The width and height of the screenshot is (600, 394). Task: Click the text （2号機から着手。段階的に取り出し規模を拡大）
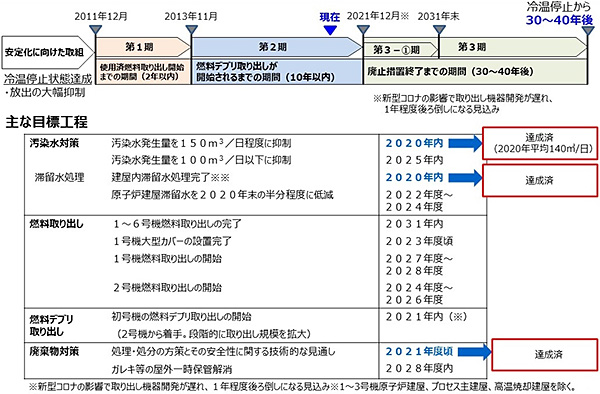pos(214,334)
